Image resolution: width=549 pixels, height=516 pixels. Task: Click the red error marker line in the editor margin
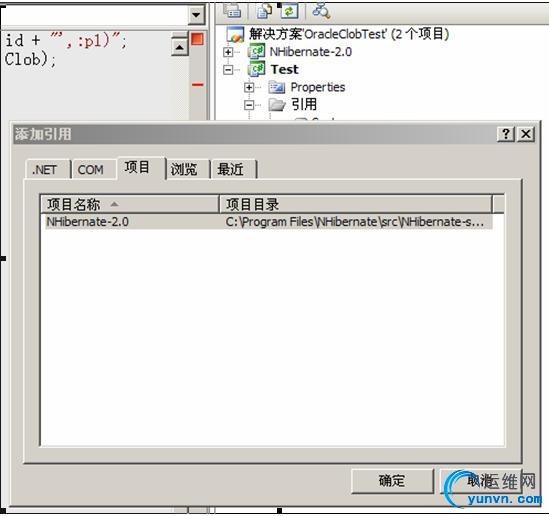click(198, 85)
